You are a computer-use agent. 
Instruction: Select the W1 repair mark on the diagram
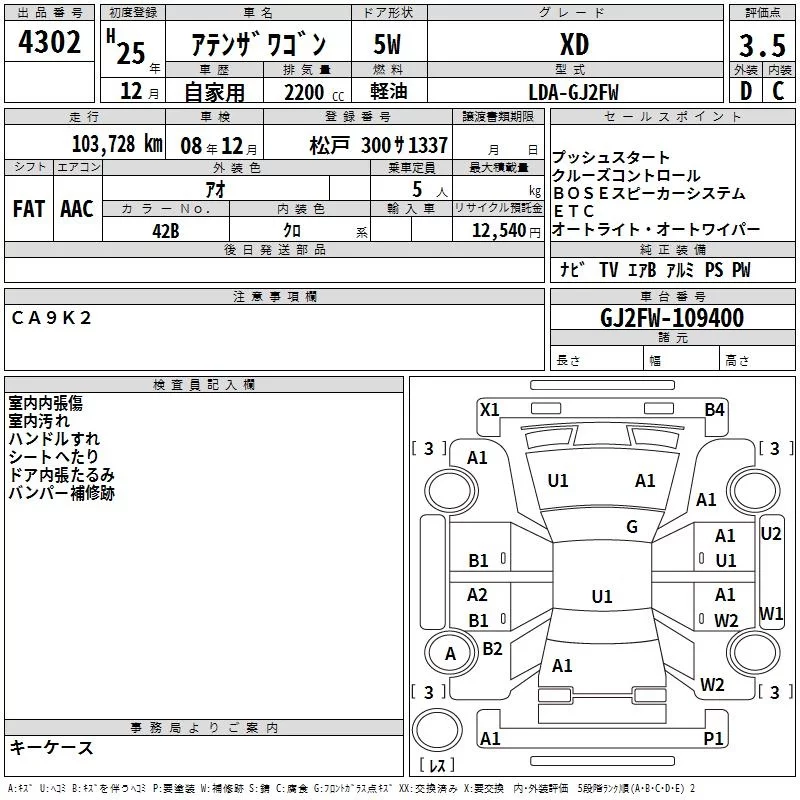[x=771, y=612]
